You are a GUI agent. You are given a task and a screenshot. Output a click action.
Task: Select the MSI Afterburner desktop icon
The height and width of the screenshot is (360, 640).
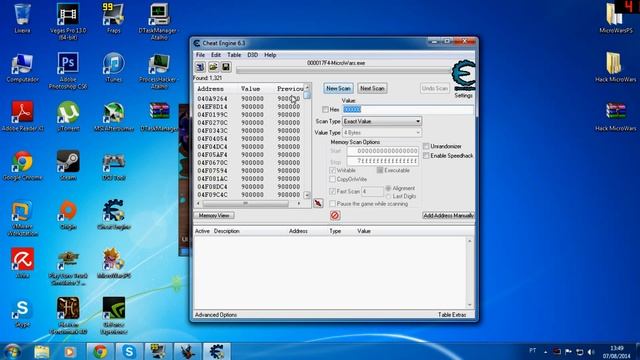coord(113,116)
